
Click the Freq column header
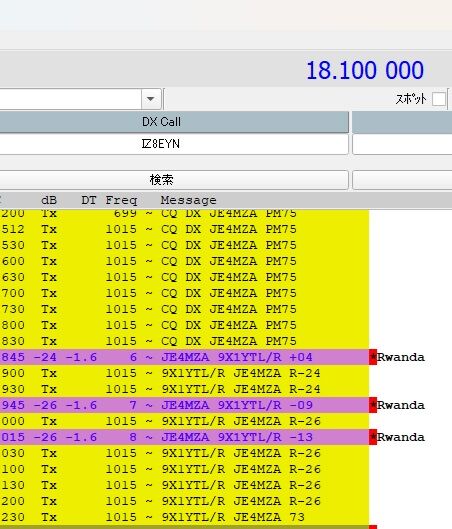pos(121,200)
